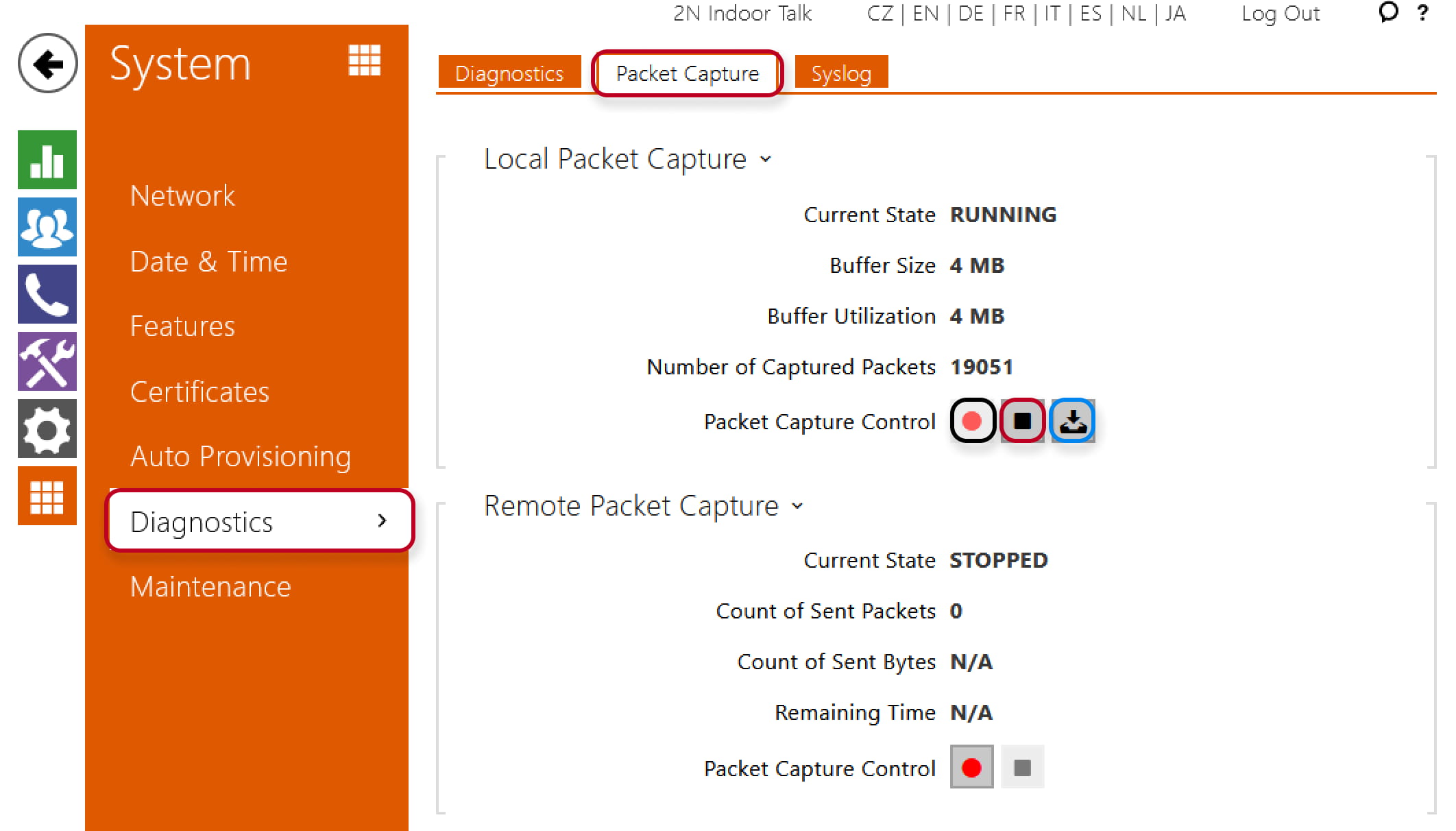Open the System gear sidebar icon
The image size is (1456, 831).
[x=47, y=429]
